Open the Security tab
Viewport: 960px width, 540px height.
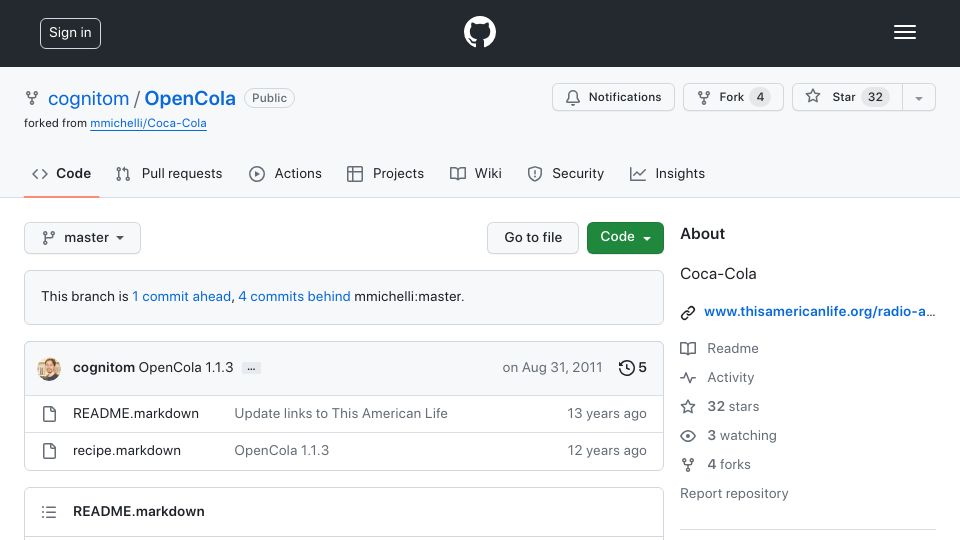pyautogui.click(x=566, y=174)
